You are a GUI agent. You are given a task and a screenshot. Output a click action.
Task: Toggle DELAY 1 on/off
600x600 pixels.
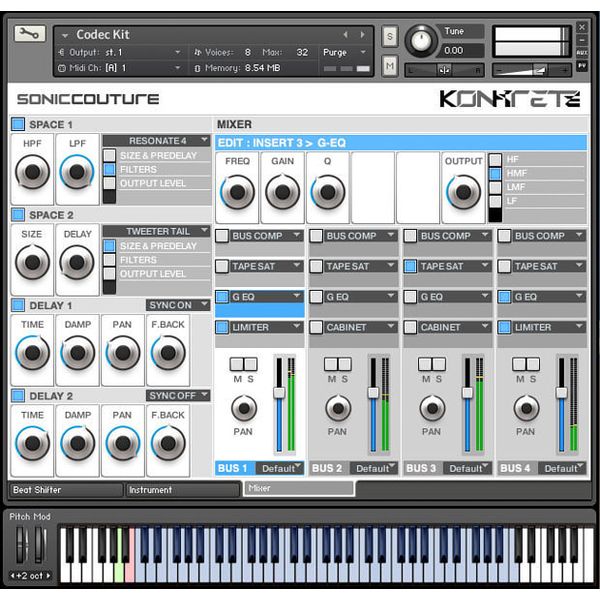18,305
